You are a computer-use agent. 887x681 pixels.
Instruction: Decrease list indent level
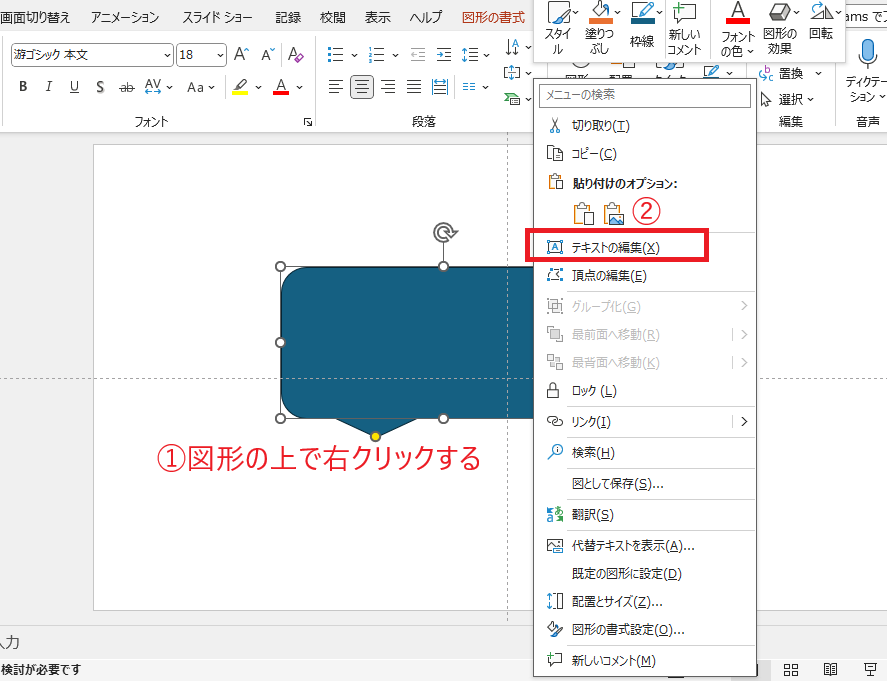417,55
